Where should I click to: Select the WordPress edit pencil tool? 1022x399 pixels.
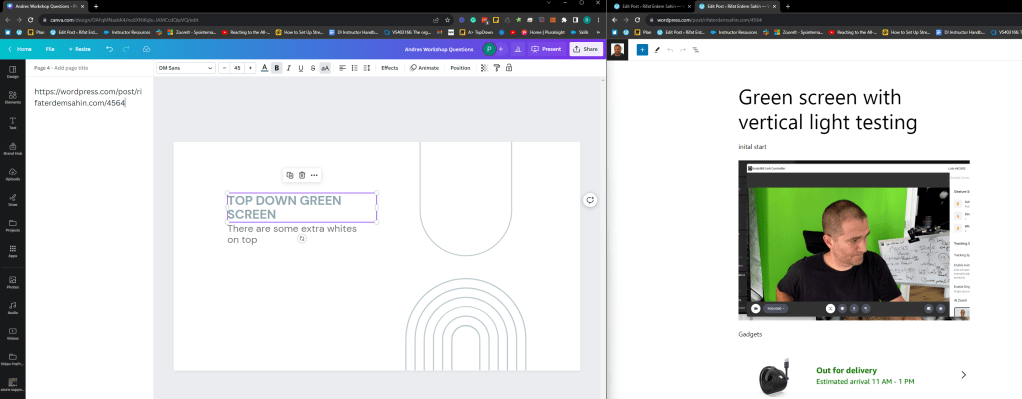point(657,50)
